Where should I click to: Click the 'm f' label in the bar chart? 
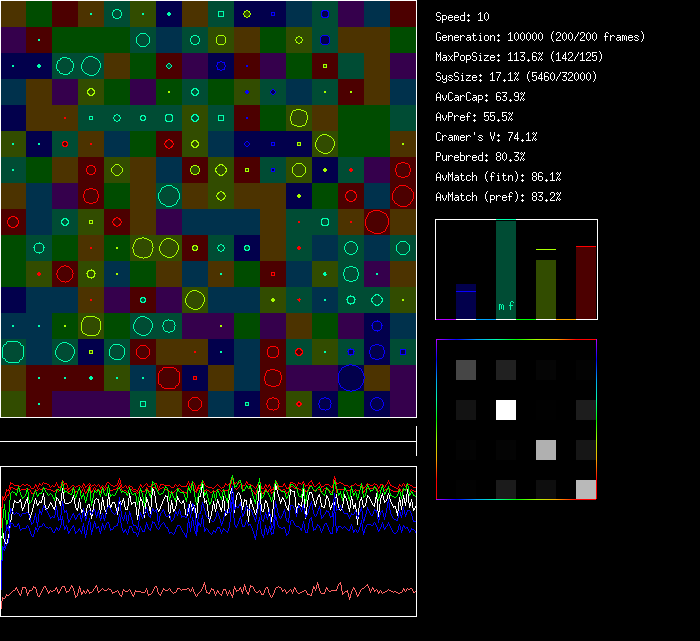click(x=506, y=307)
